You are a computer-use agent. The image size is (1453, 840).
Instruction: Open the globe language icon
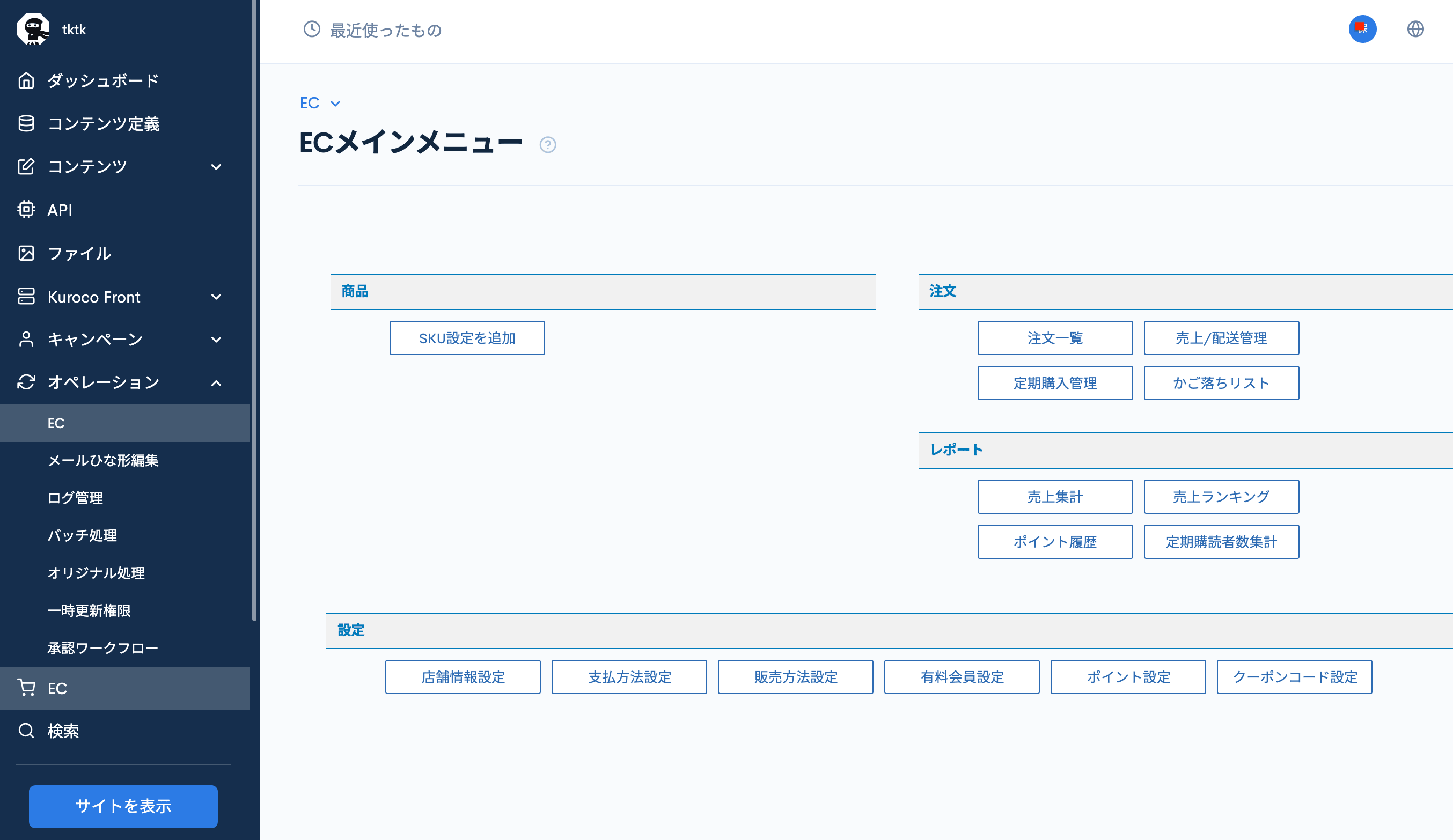(x=1415, y=29)
